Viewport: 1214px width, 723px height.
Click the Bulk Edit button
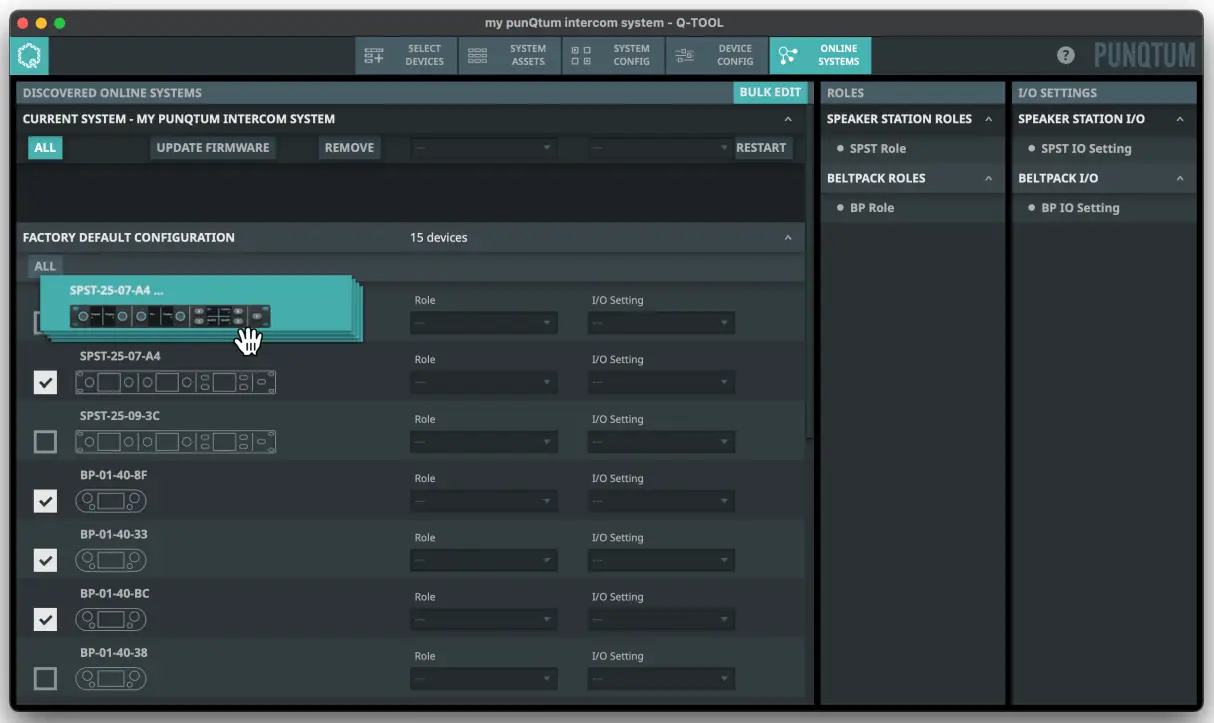pyautogui.click(x=770, y=92)
